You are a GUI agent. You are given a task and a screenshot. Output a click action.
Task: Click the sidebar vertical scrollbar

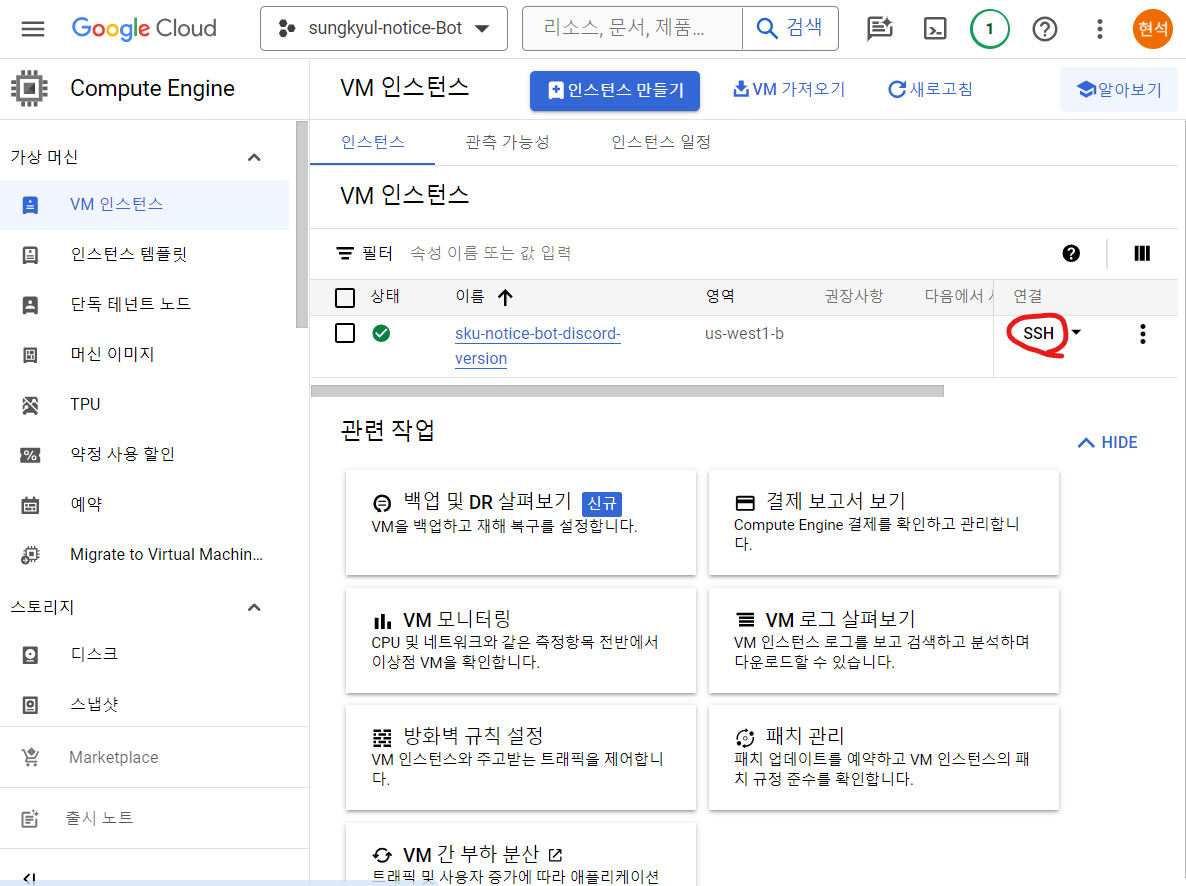click(x=302, y=225)
